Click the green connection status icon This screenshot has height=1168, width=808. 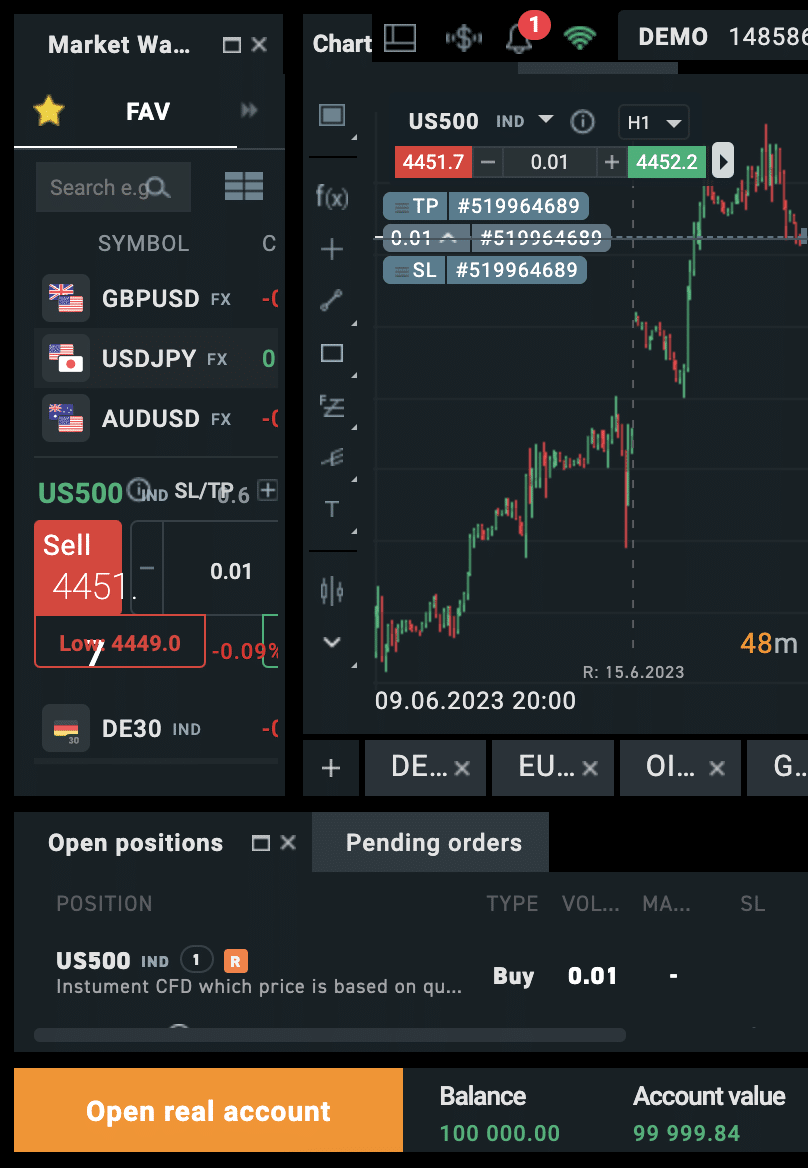point(580,36)
